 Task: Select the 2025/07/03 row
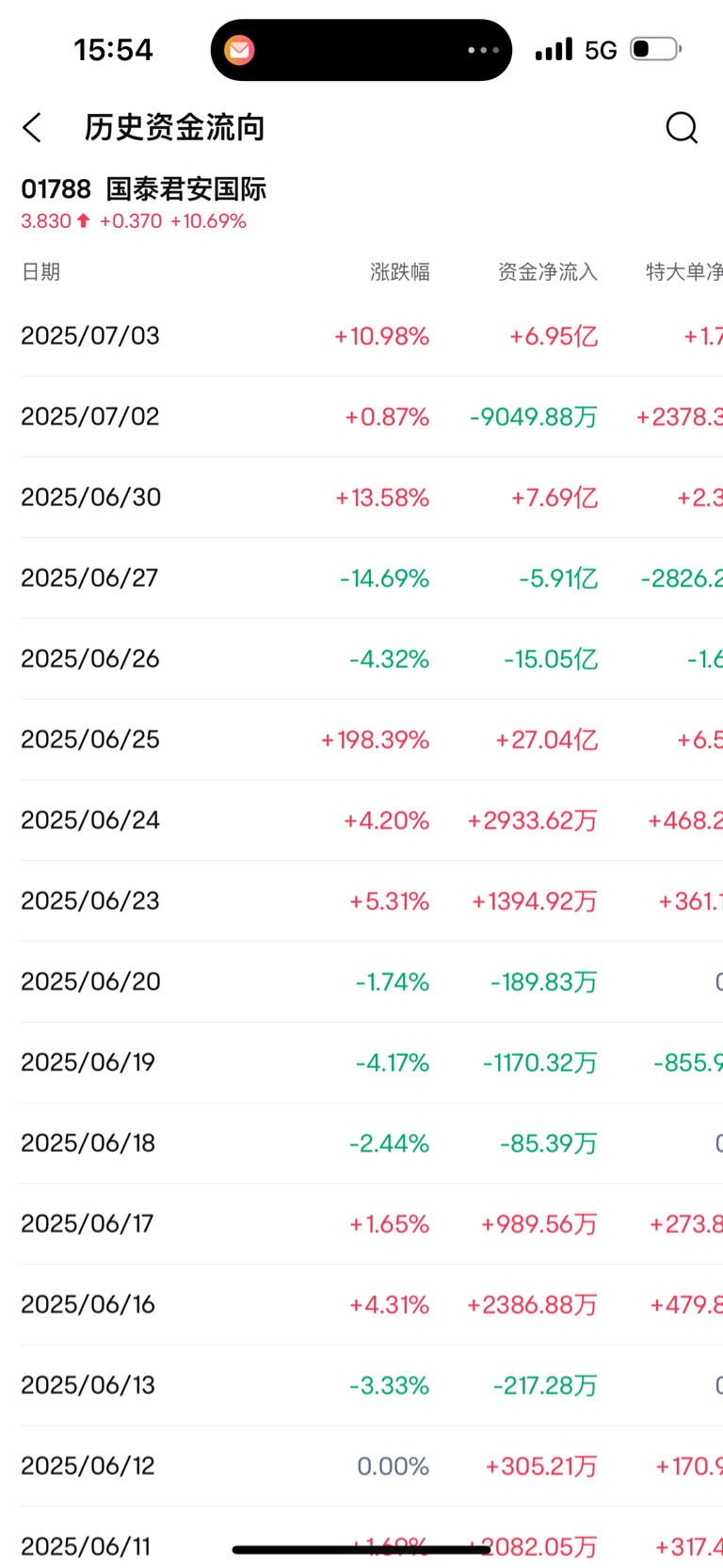pos(372,336)
